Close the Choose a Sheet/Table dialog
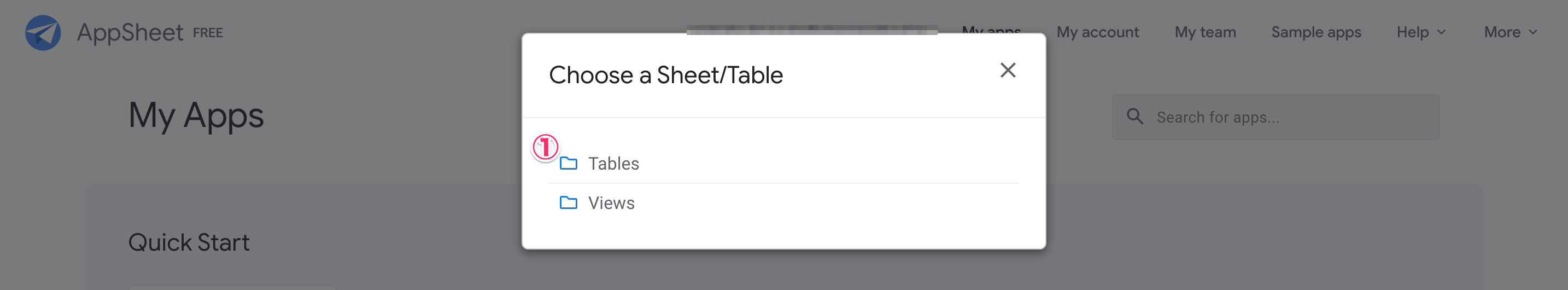Viewport: 1568px width, 290px height. pyautogui.click(x=1008, y=71)
